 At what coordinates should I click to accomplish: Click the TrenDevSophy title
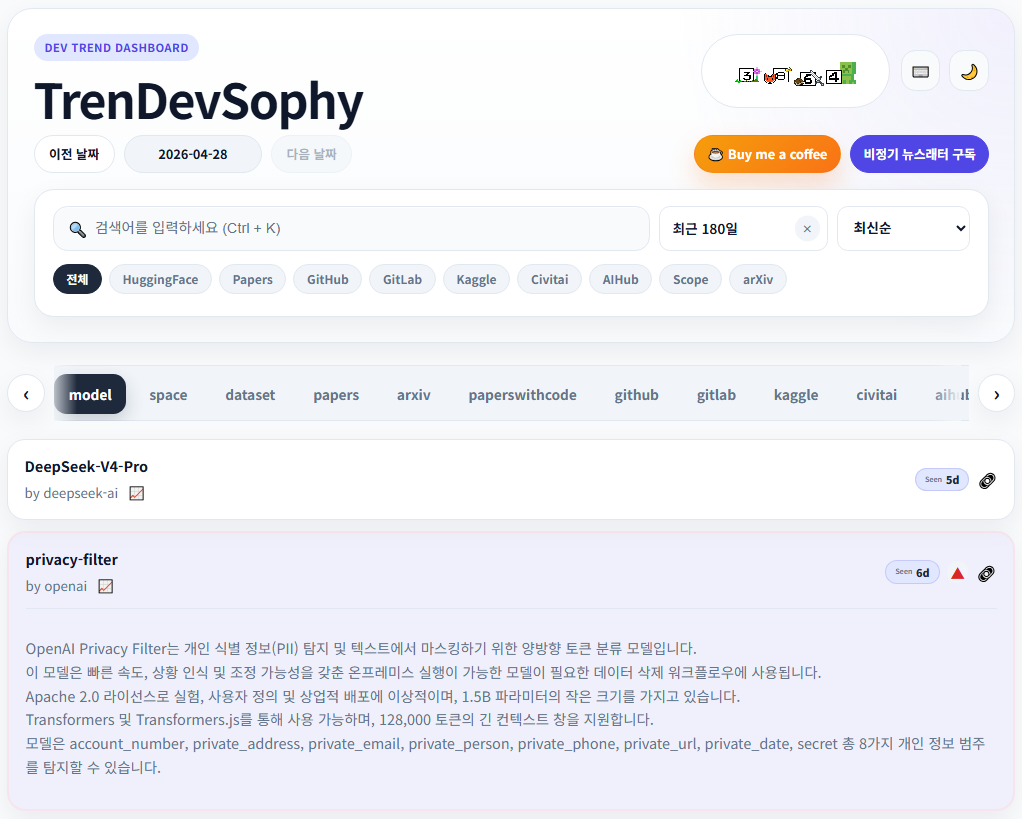pyautogui.click(x=199, y=102)
